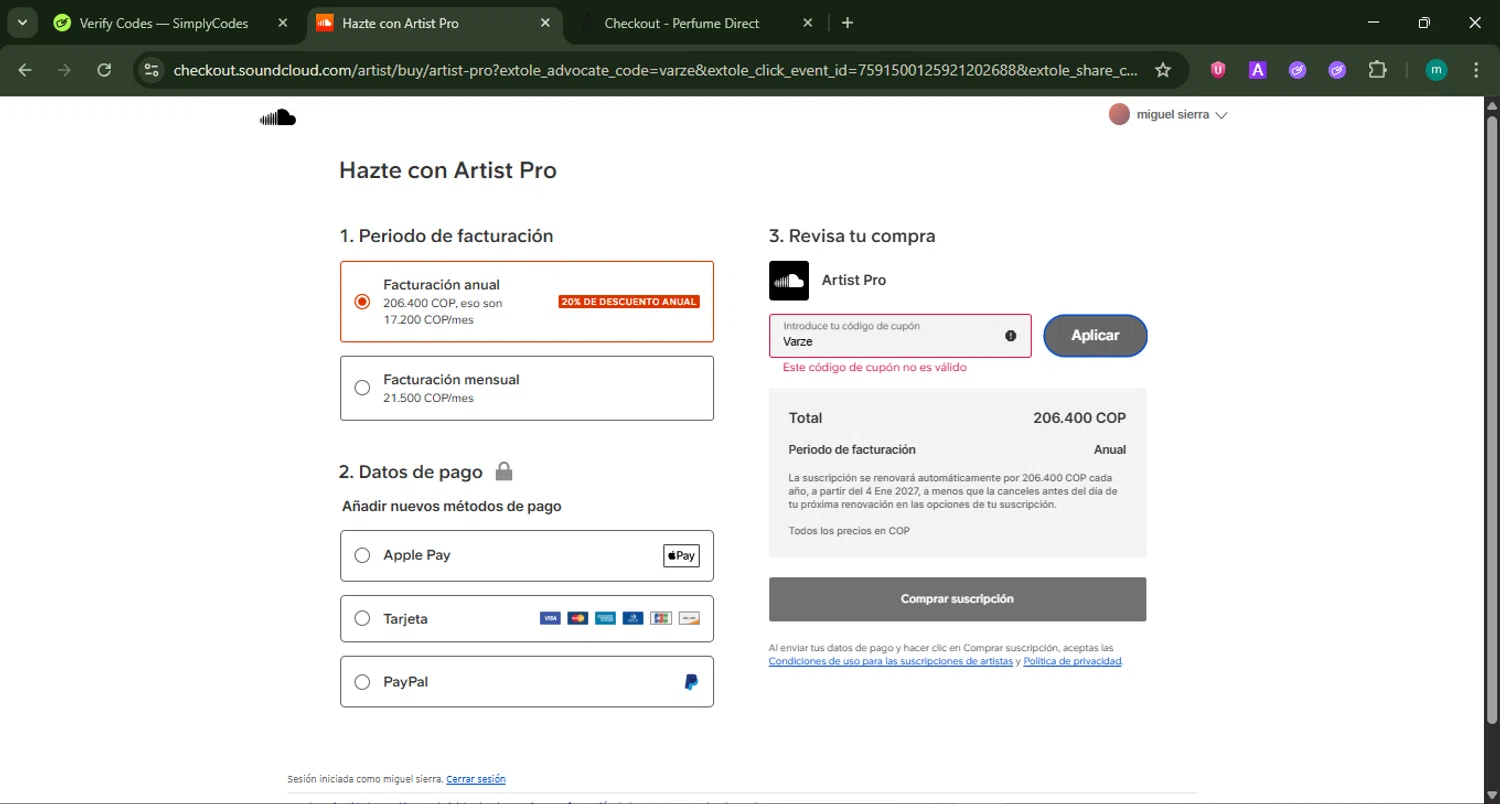The image size is (1500, 804).
Task: Expand the miguel sierra account dropdown chevron
Action: pyautogui.click(x=1221, y=115)
